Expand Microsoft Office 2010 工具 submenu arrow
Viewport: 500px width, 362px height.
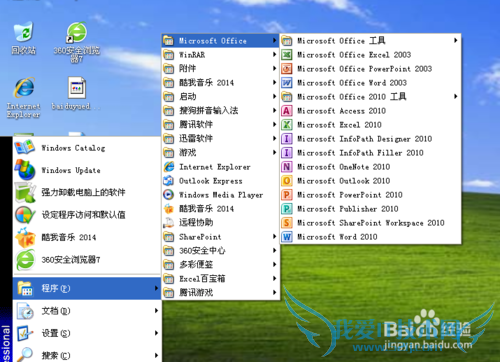tap(456, 97)
